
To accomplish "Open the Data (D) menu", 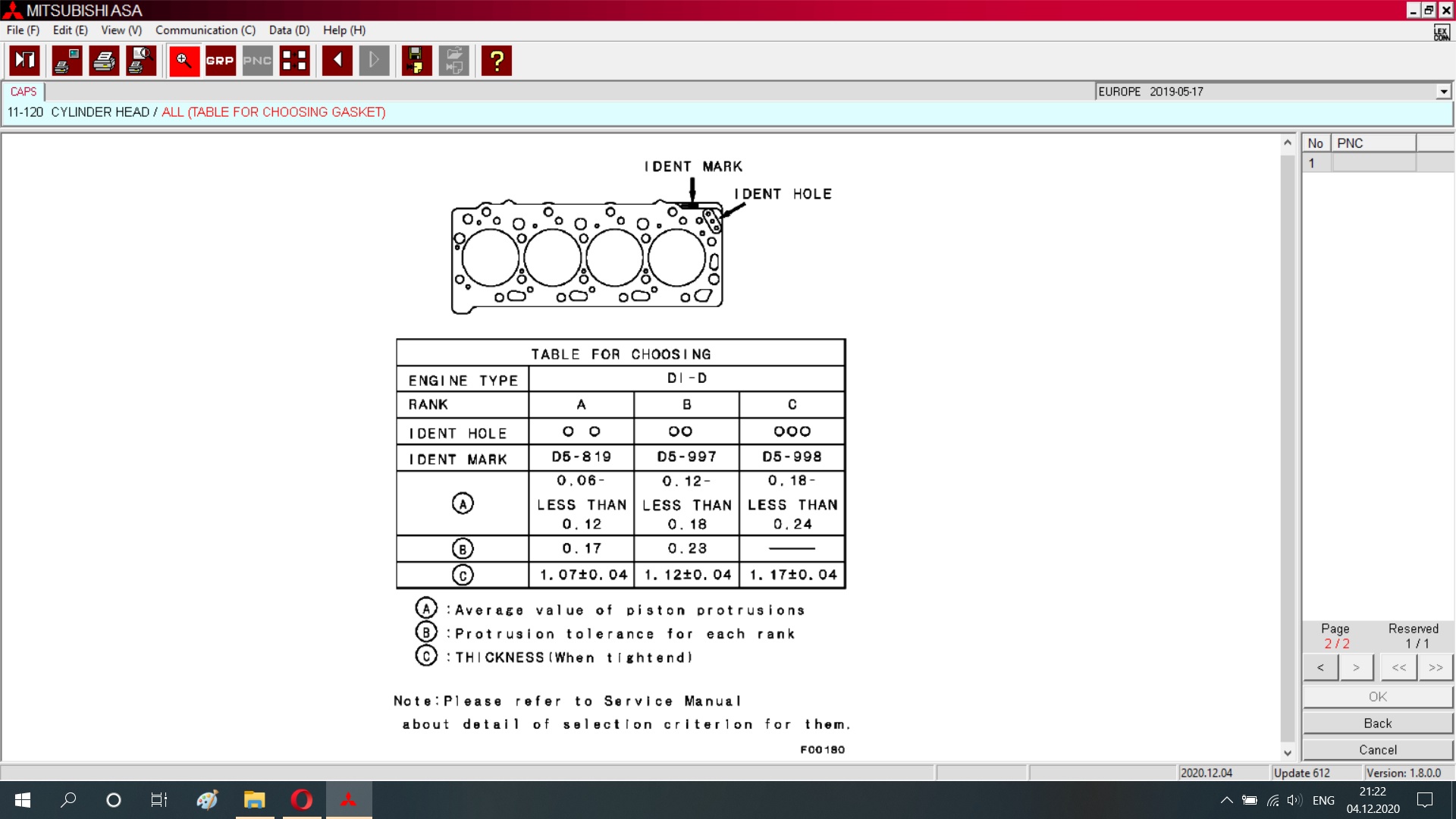I will point(289,30).
